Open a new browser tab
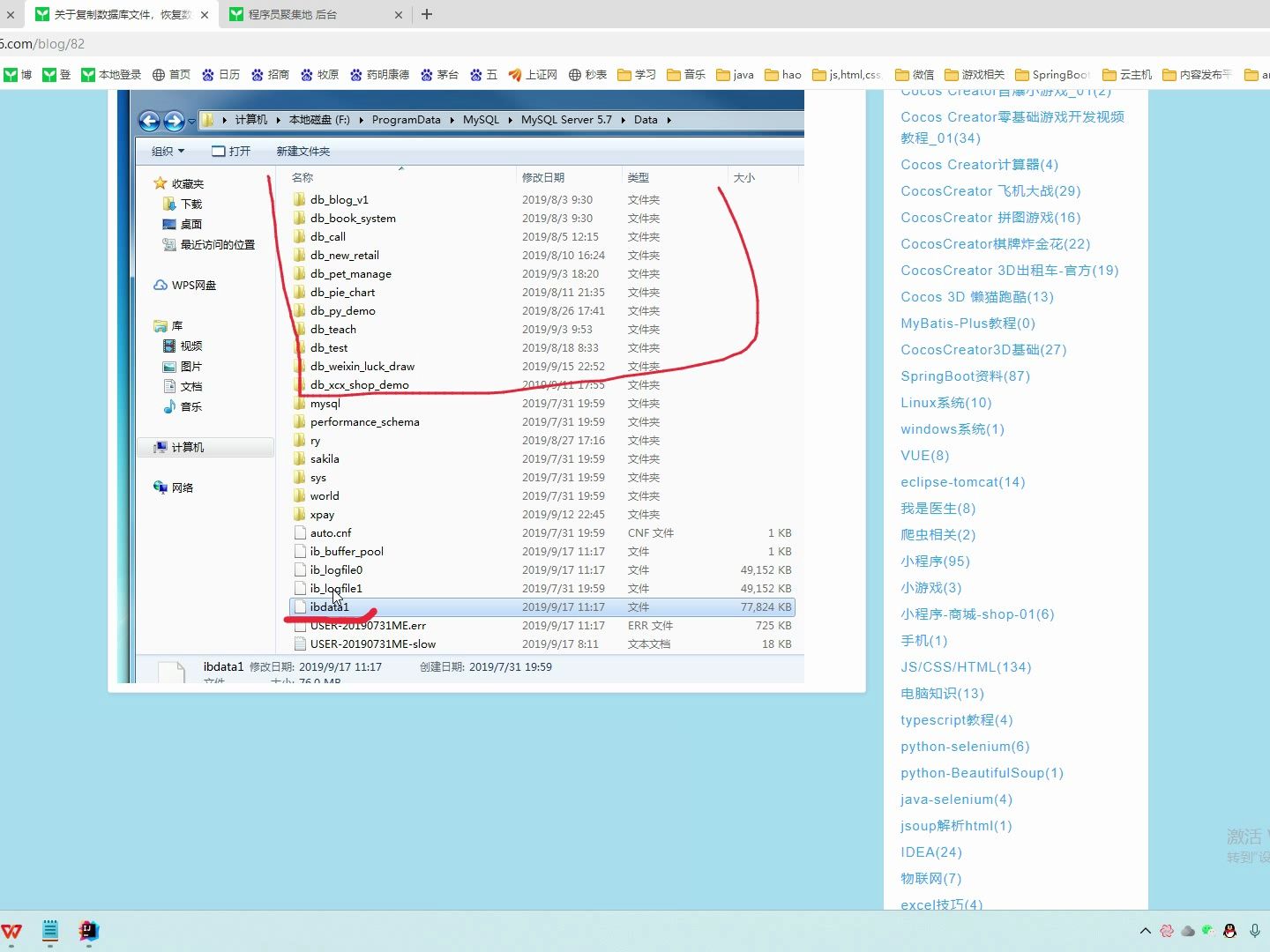The image size is (1270, 952). click(x=427, y=14)
